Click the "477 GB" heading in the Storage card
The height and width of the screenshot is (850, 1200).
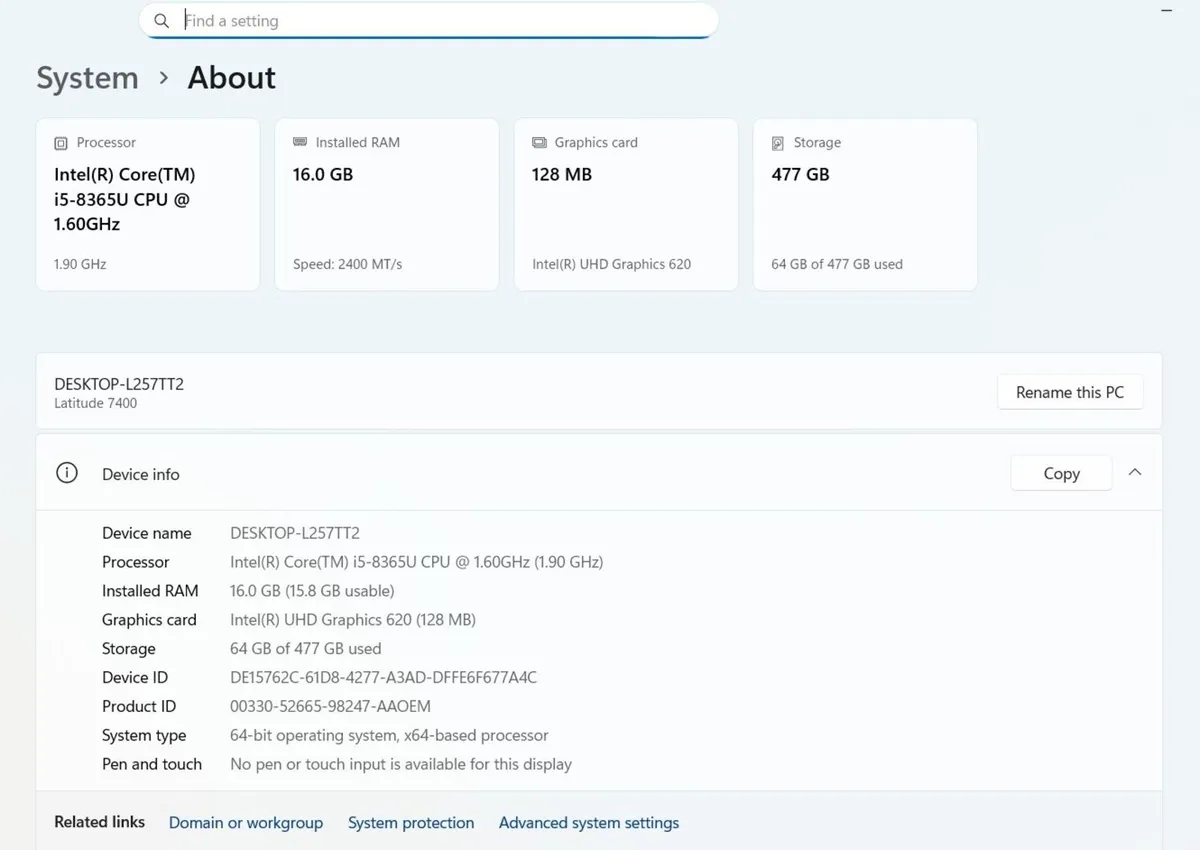[801, 174]
